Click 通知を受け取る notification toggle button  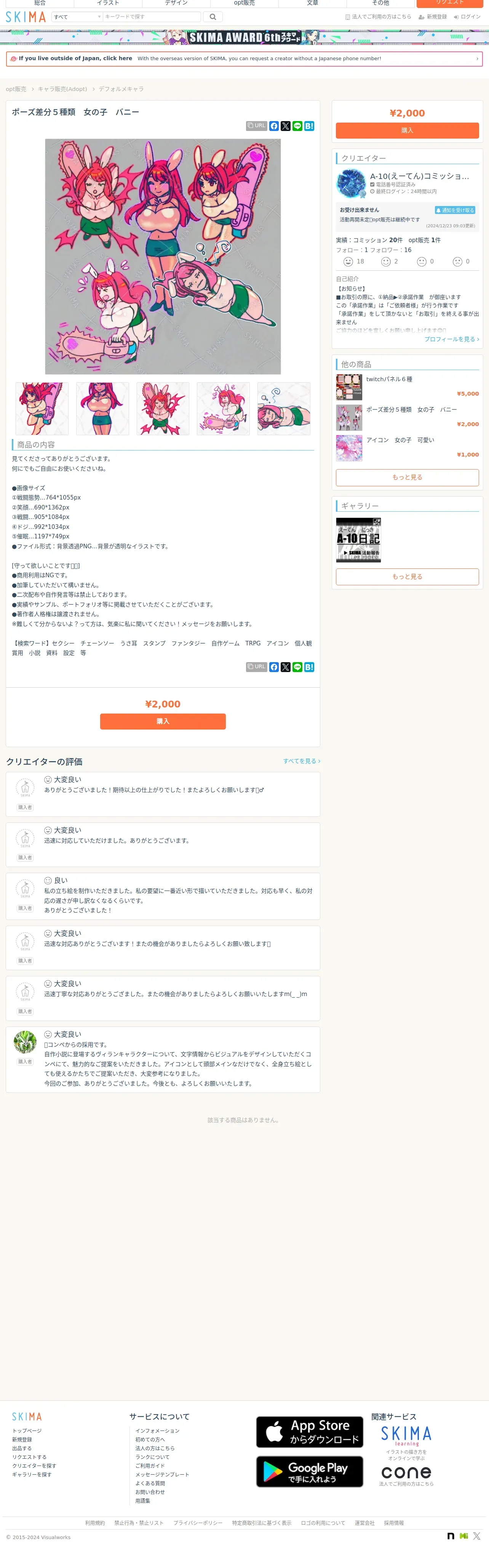[455, 210]
